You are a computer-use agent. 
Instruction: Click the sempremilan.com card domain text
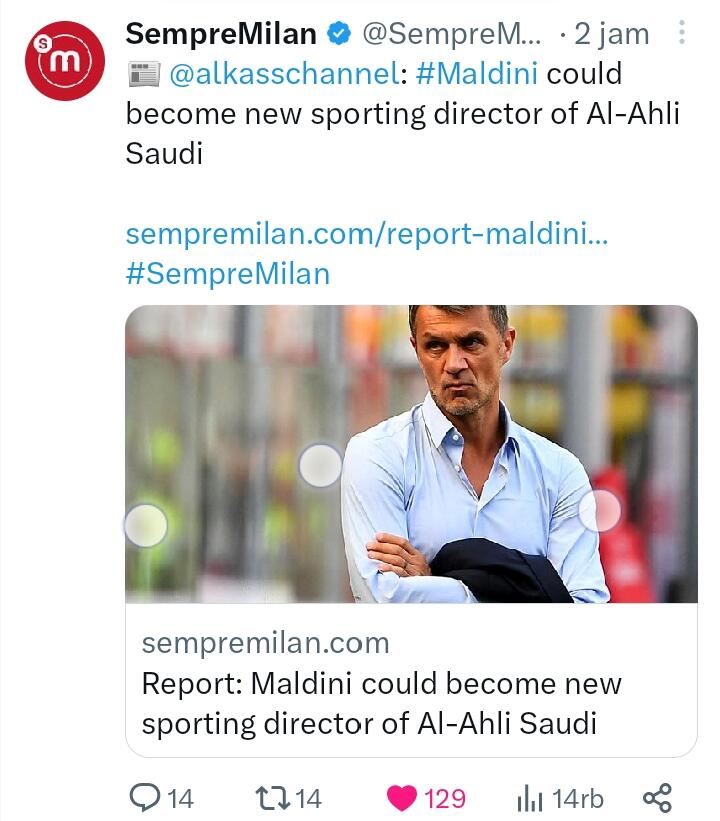point(266,642)
